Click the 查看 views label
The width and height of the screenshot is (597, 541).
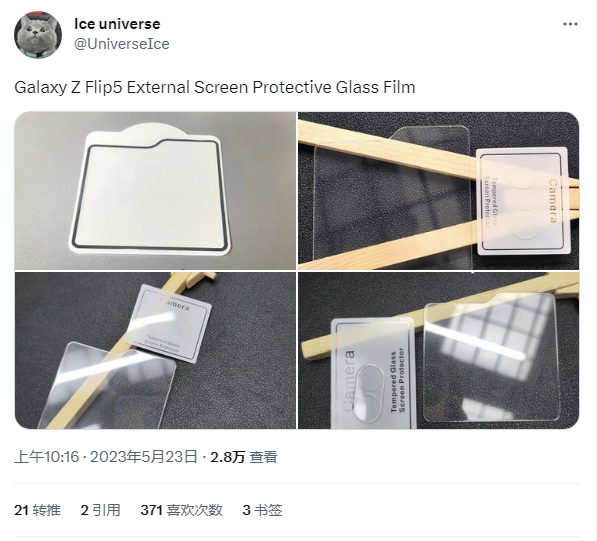[x=263, y=457]
